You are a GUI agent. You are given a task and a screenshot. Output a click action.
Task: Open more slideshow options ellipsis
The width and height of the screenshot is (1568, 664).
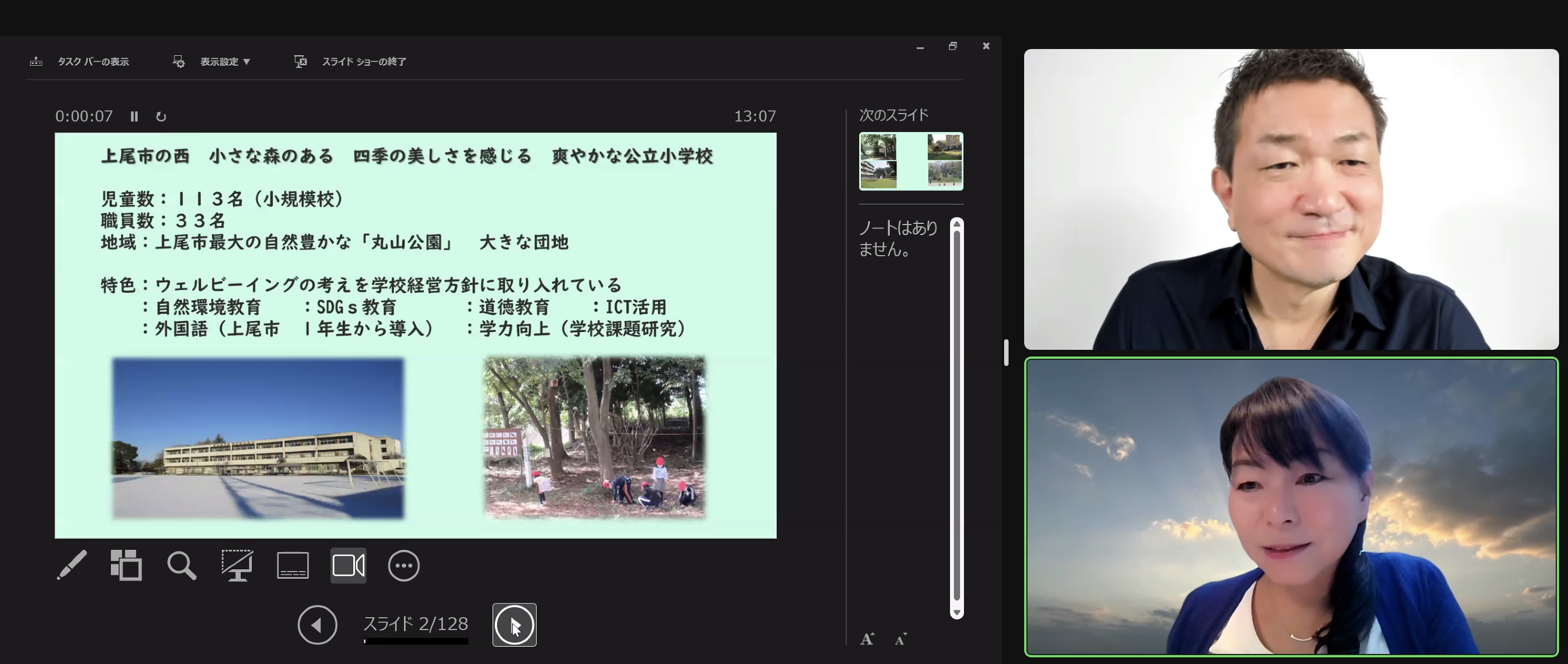tap(403, 565)
